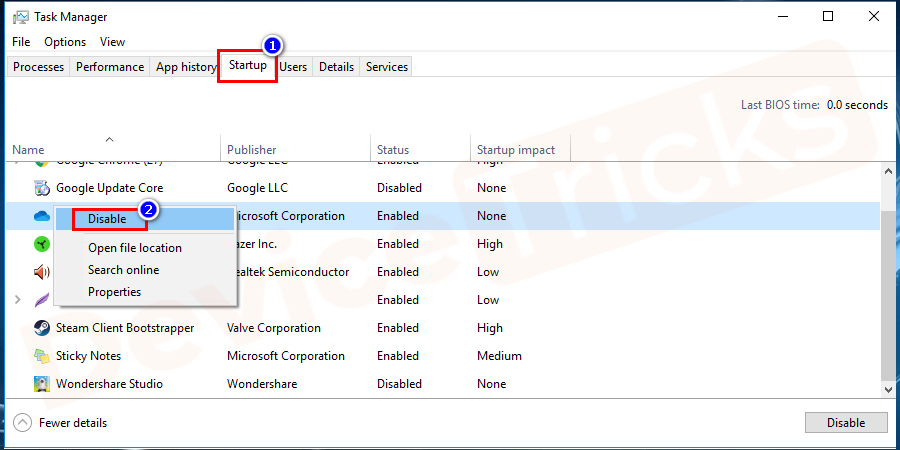Choose Disable in the context menu
The width and height of the screenshot is (900, 450).
(x=144, y=219)
